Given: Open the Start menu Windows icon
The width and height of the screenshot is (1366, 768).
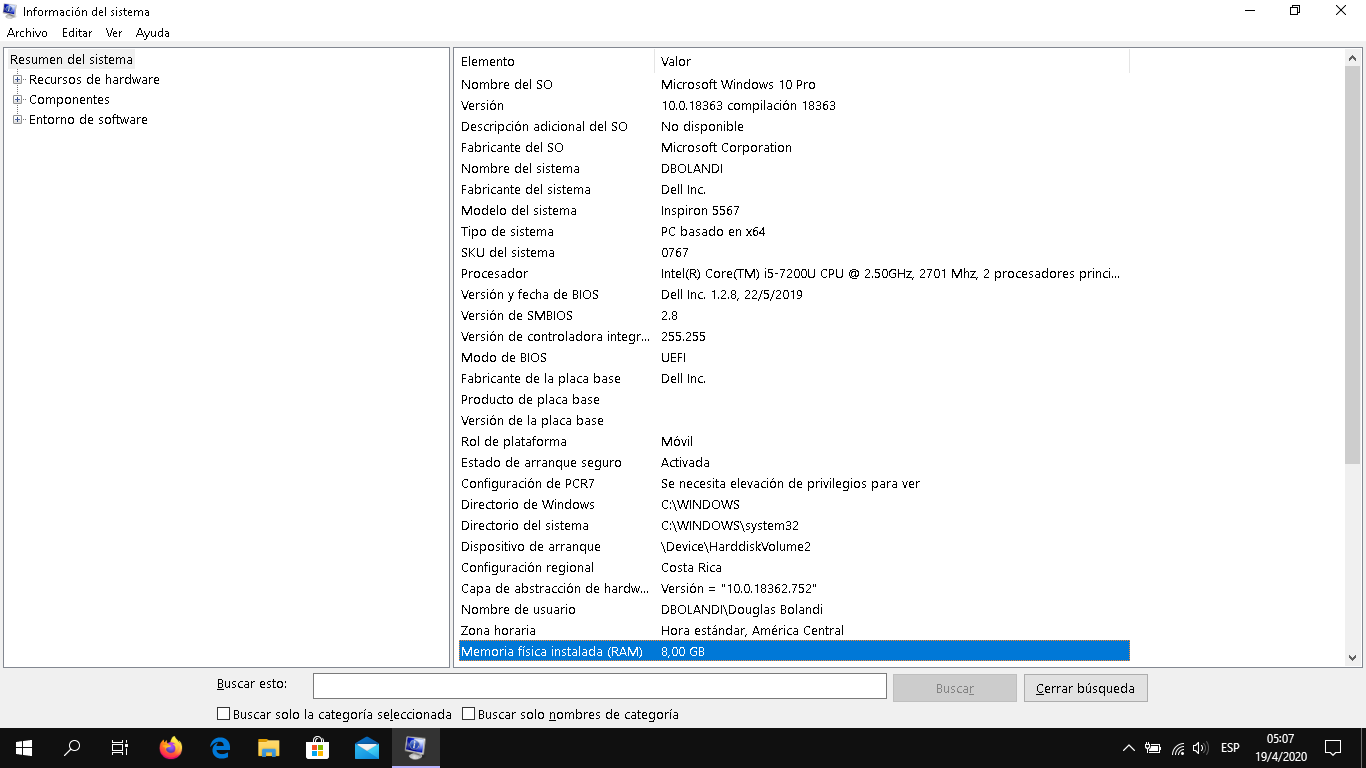Looking at the screenshot, I should [24, 747].
